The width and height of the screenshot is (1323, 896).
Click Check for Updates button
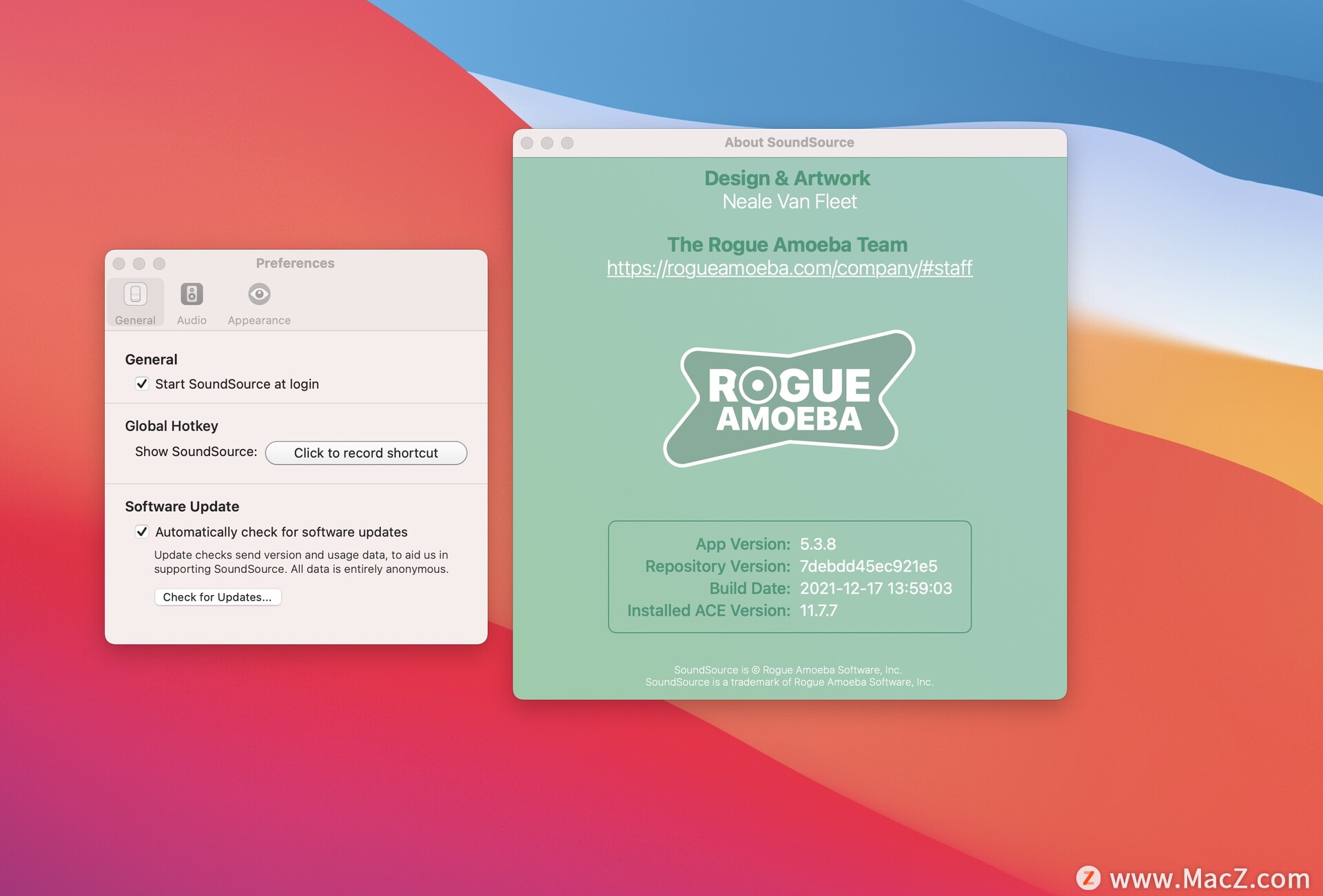pos(217,596)
